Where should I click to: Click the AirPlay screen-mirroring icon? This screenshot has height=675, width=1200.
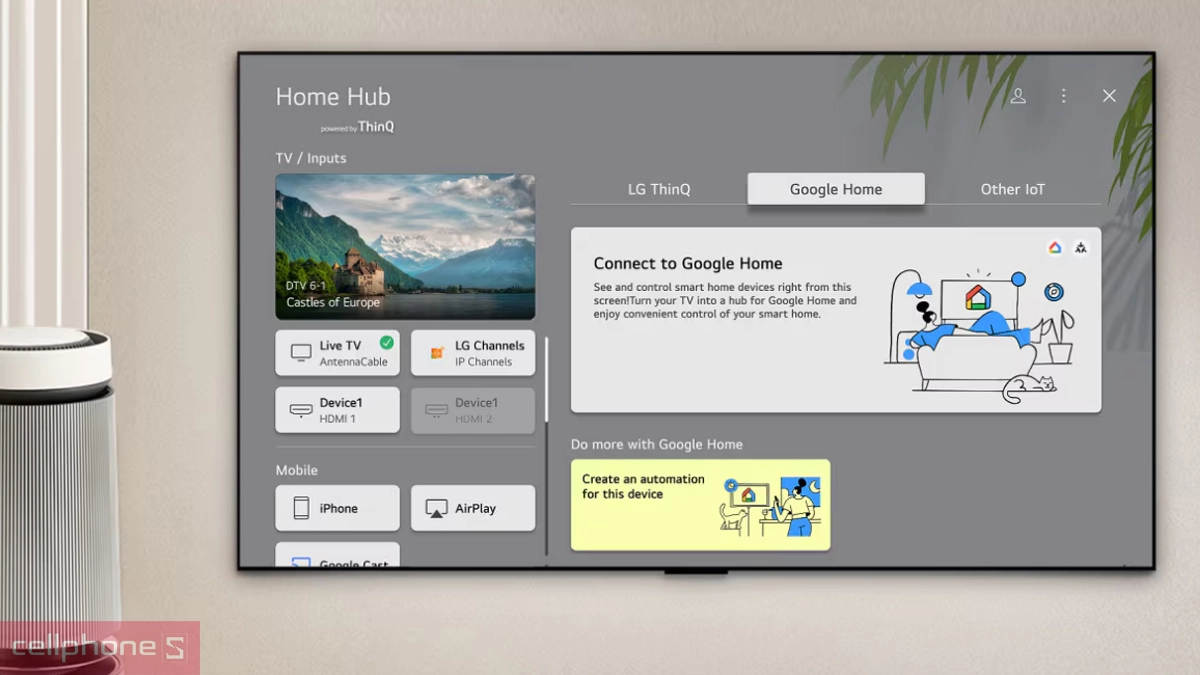(x=436, y=508)
